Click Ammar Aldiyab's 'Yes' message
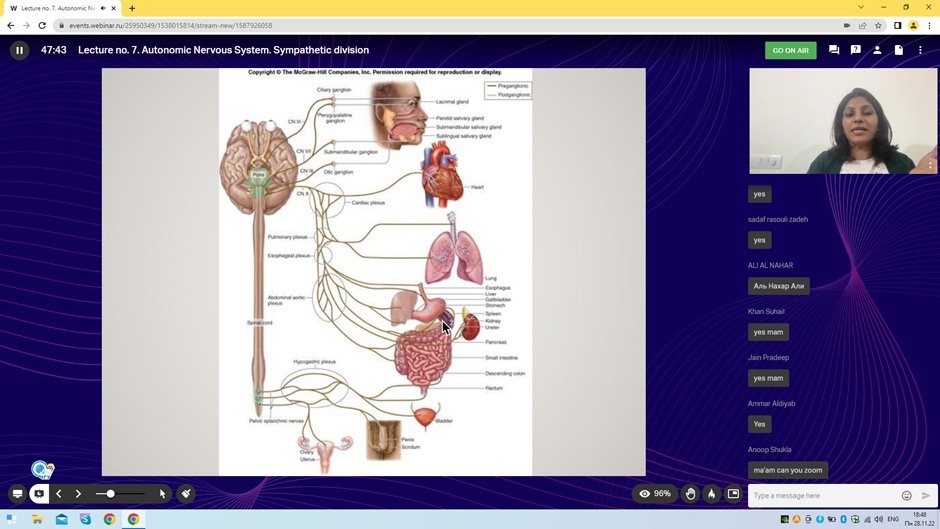 [760, 424]
